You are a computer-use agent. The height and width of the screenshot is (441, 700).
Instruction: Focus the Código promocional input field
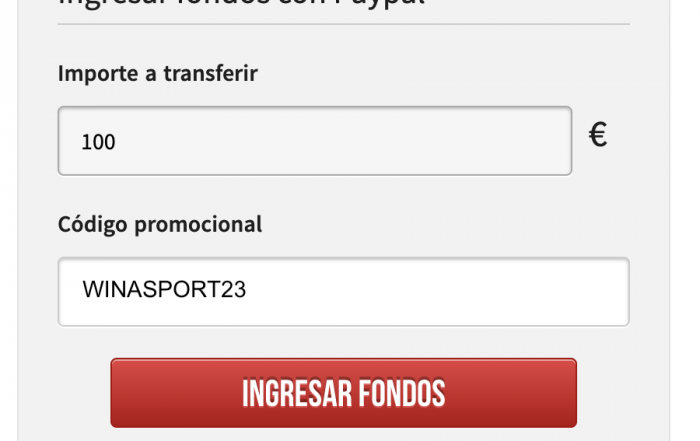[x=343, y=291]
